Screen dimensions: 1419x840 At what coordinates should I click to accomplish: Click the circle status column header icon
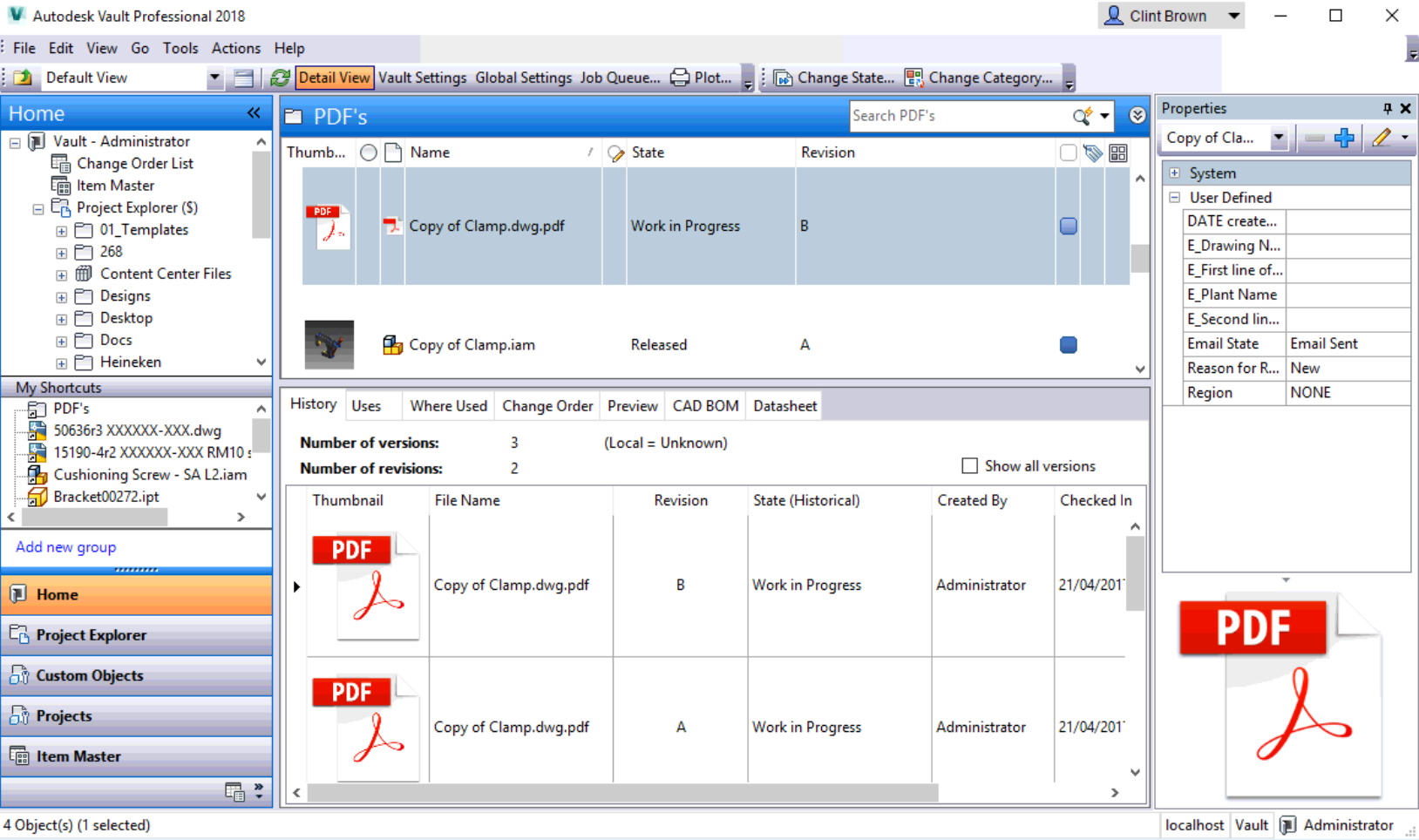369,153
